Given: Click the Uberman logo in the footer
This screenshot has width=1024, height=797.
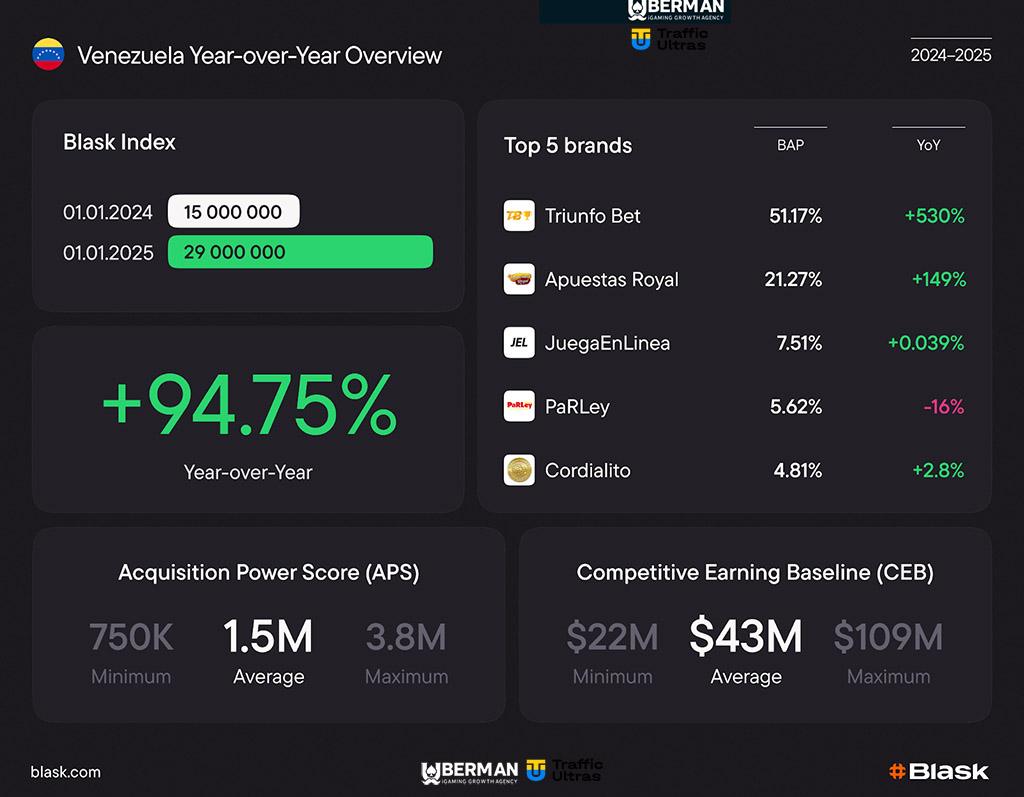Looking at the screenshot, I should click(470, 771).
